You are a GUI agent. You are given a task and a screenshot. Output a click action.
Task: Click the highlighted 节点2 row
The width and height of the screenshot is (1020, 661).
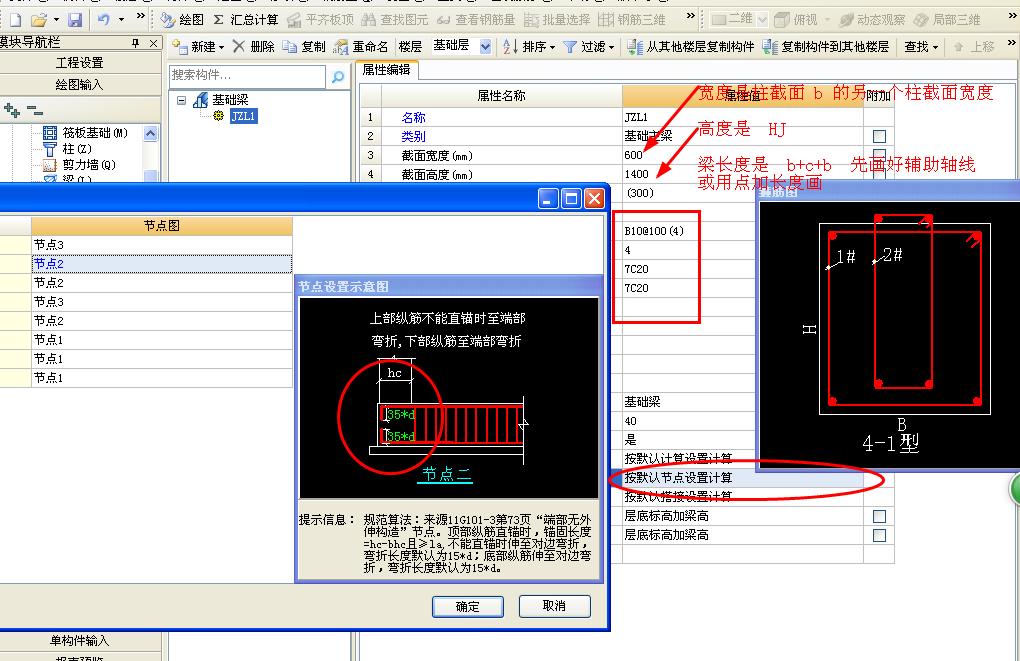click(x=161, y=263)
